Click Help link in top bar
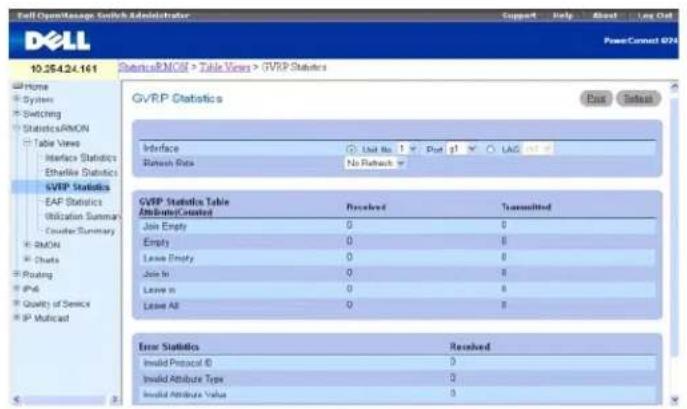This screenshot has height=409, width=687. (x=563, y=16)
